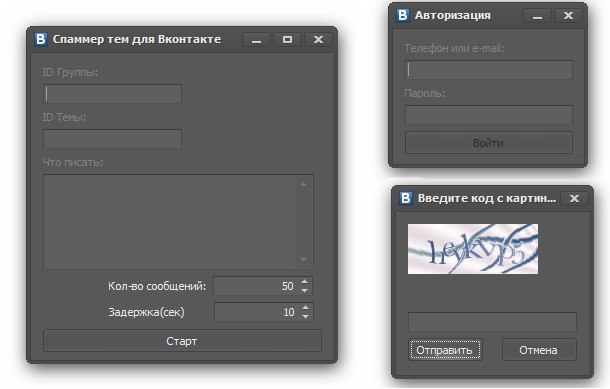Click the Телефон или e-mail: label
The image size is (610, 389).
coord(454,48)
